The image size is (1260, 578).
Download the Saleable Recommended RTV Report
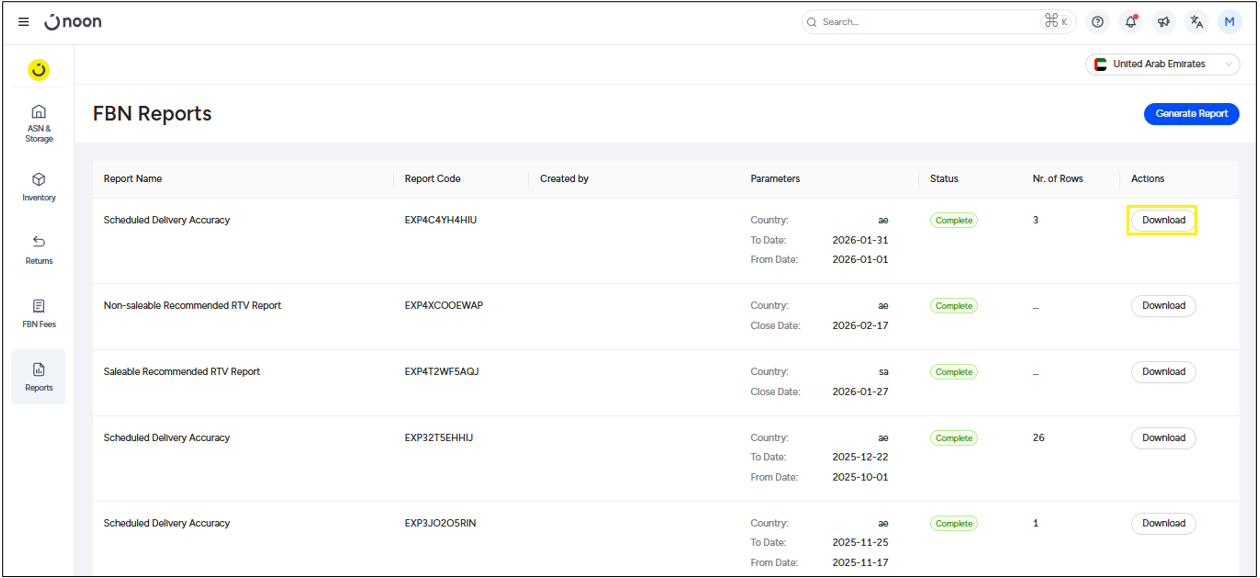[1163, 372]
